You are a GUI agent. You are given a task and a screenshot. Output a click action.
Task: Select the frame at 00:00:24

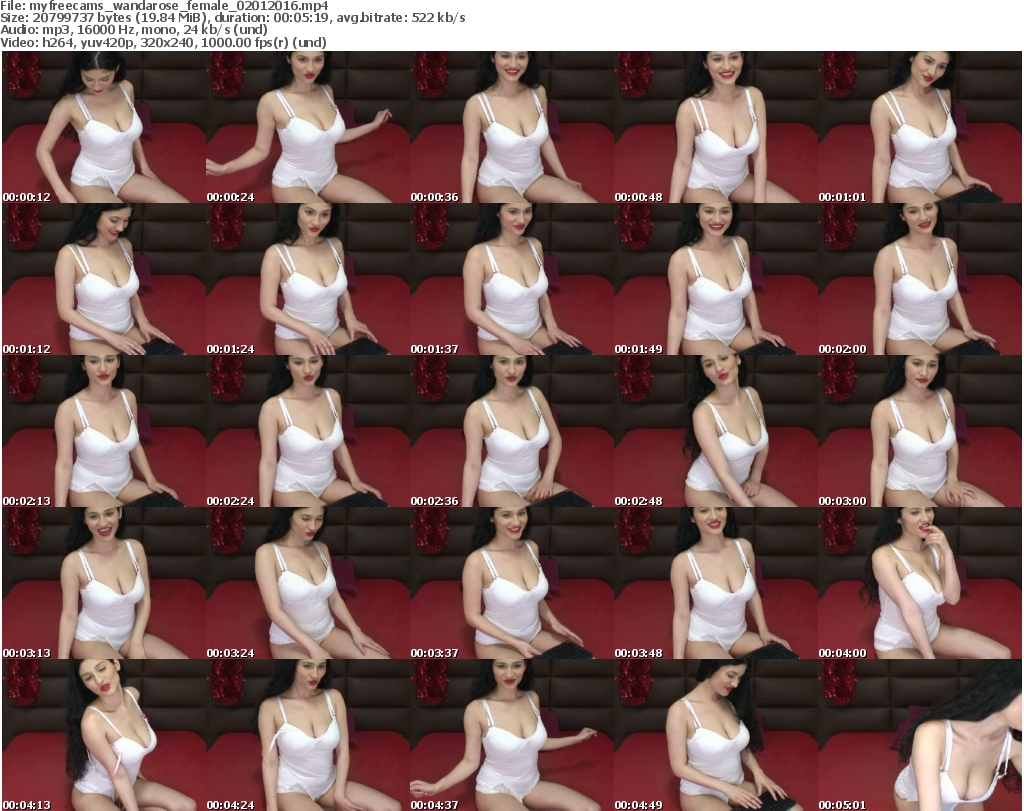pyautogui.click(x=308, y=127)
